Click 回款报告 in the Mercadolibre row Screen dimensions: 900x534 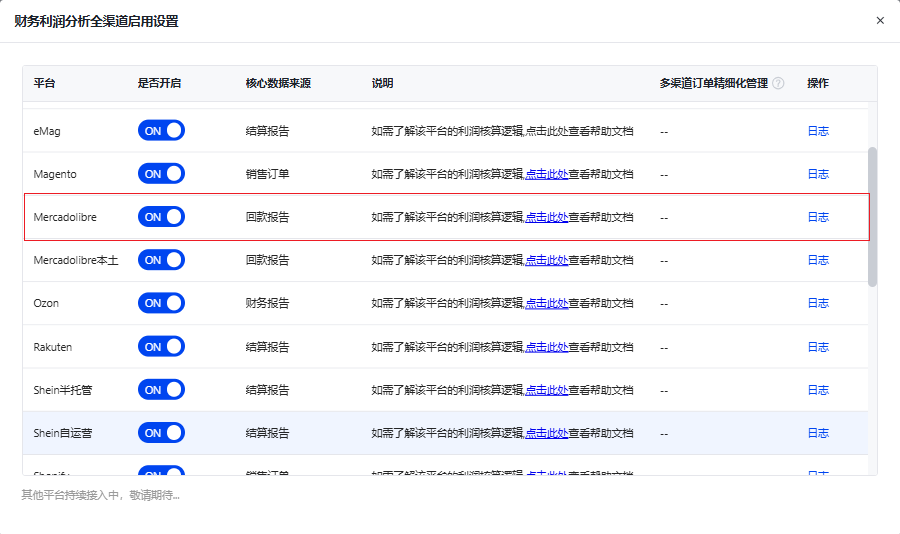267,217
